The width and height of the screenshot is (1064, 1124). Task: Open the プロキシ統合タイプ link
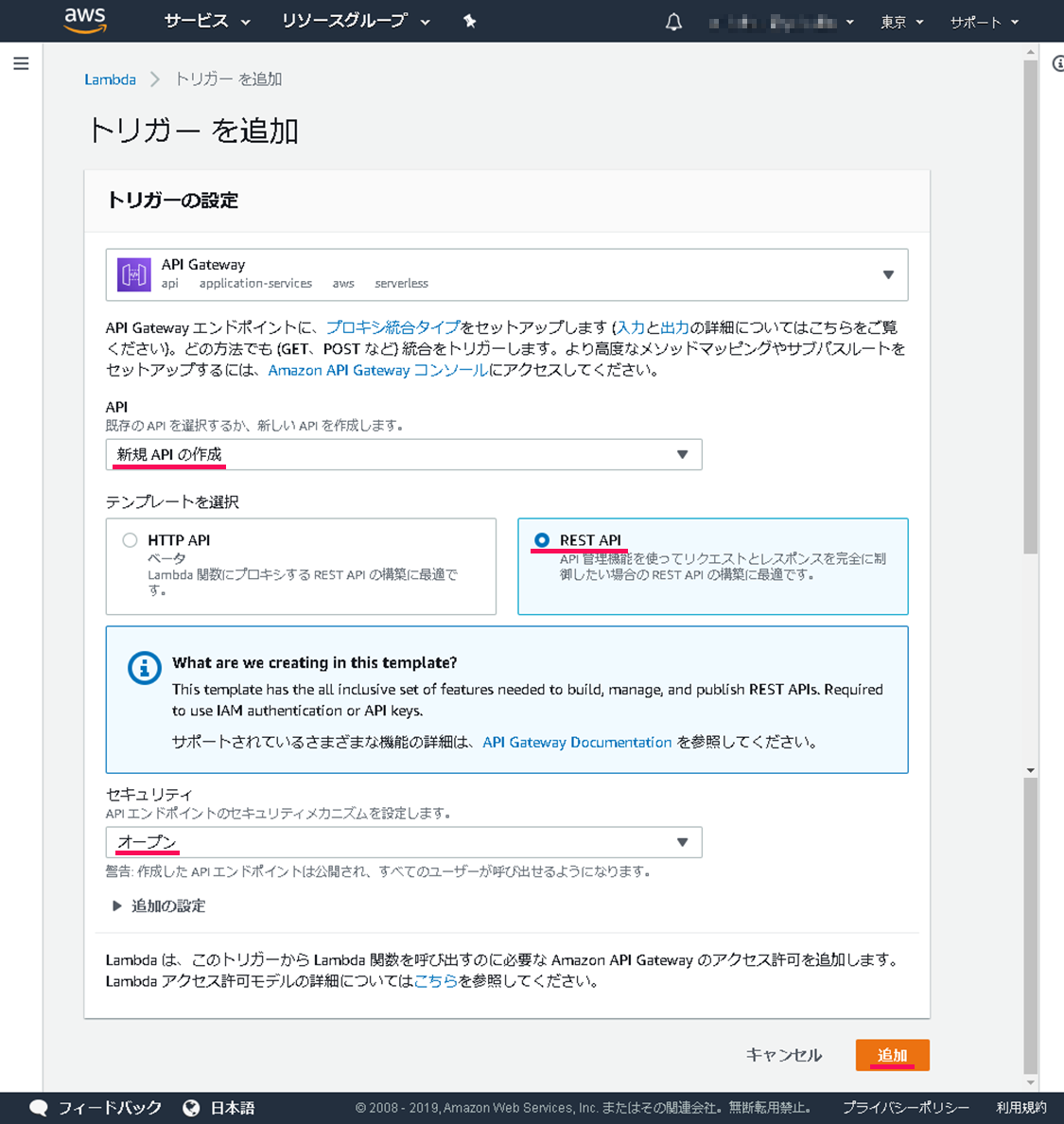point(392,327)
